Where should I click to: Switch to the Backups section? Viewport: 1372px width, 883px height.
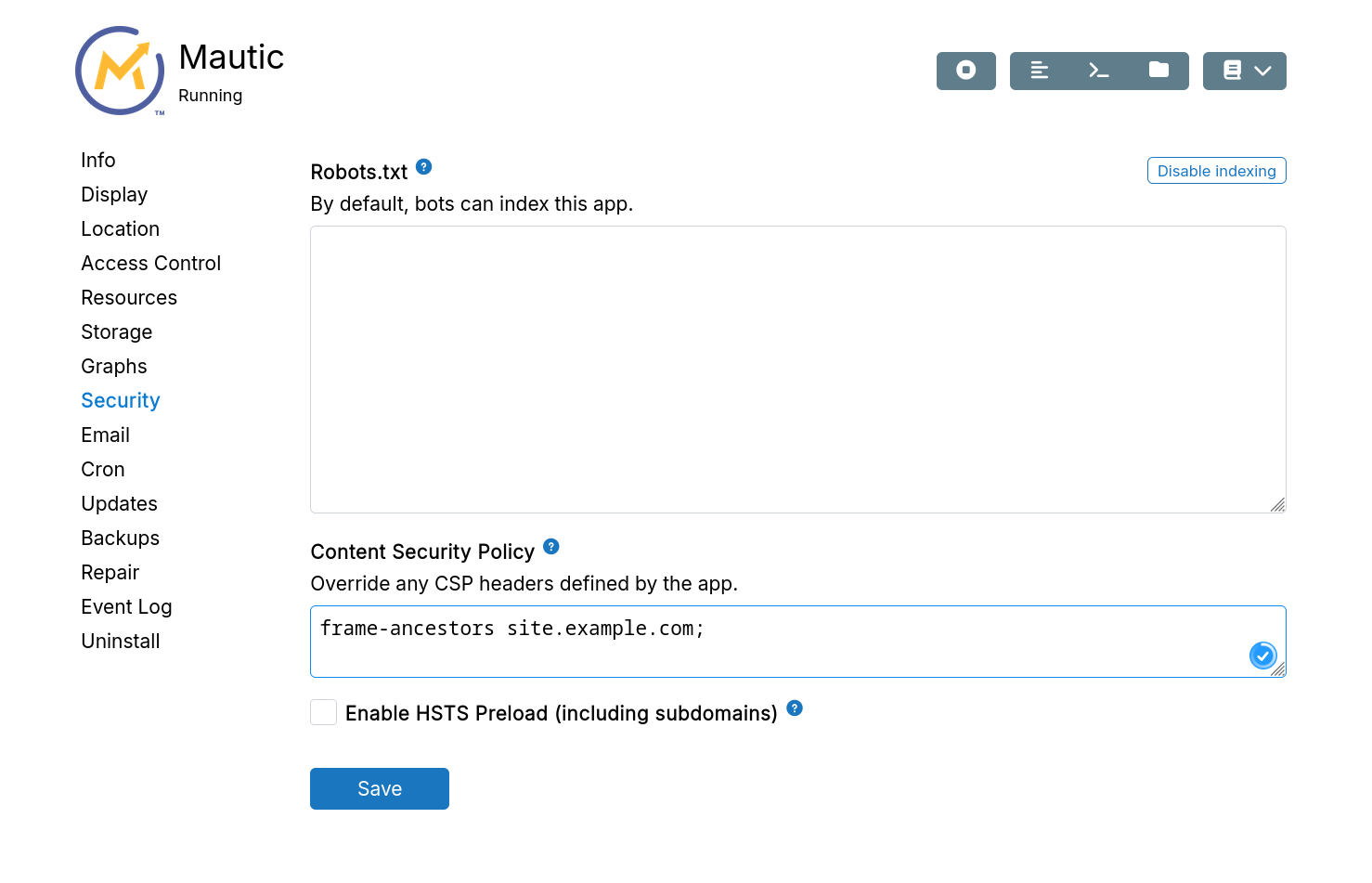tap(120, 538)
